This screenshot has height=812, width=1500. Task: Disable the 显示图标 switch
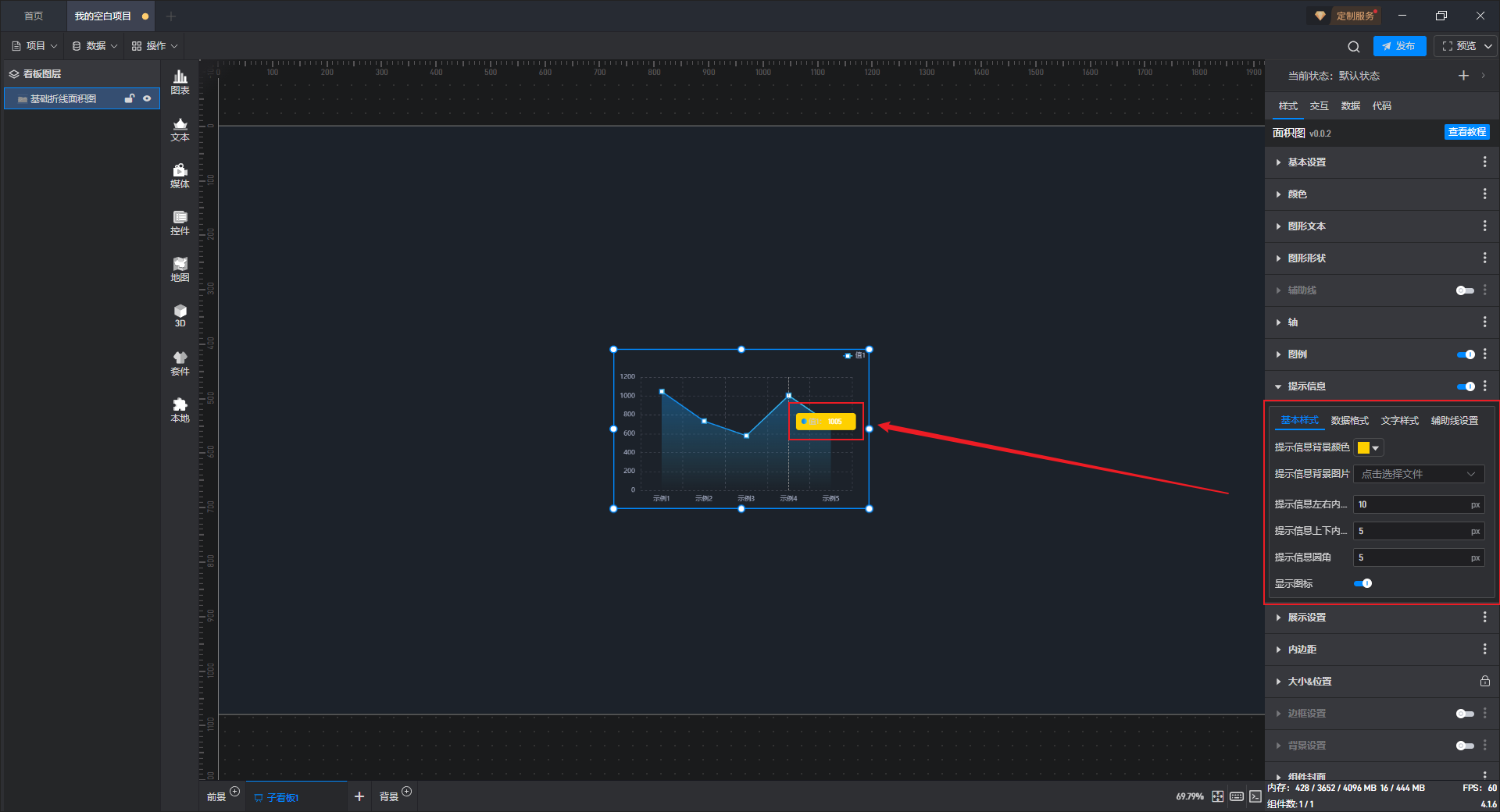[x=1362, y=583]
